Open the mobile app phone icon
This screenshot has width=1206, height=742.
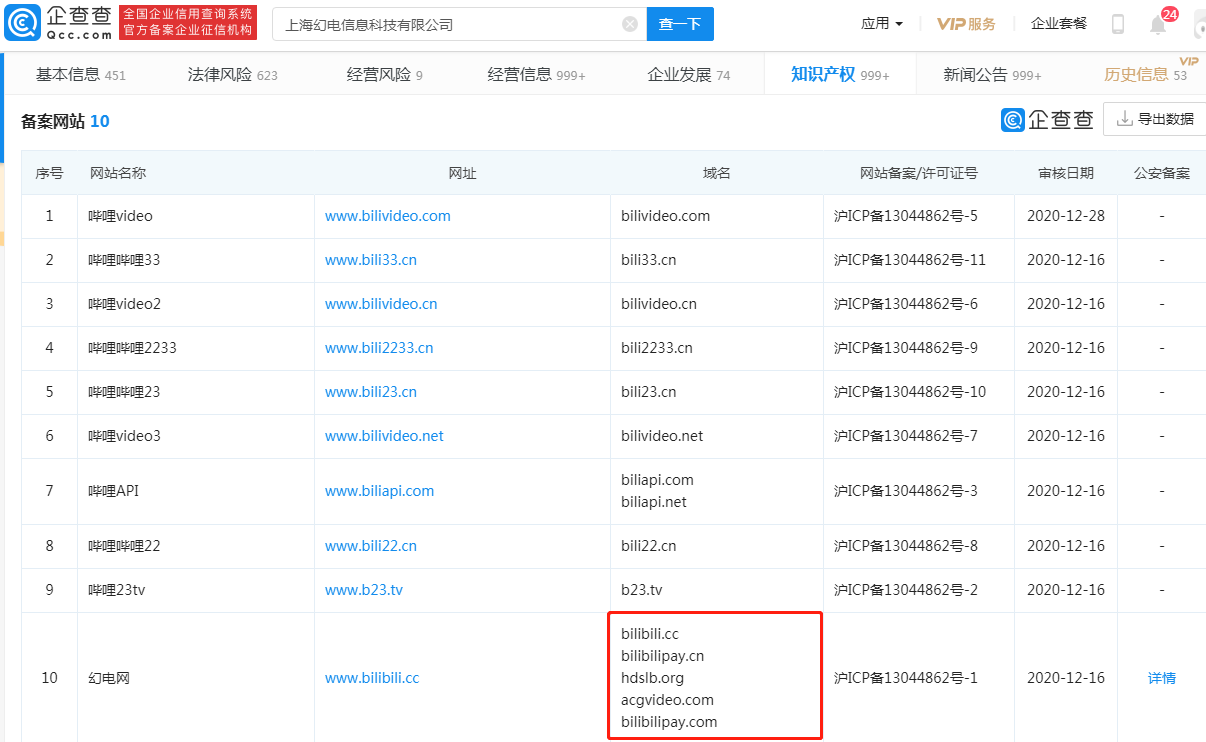[x=1118, y=24]
